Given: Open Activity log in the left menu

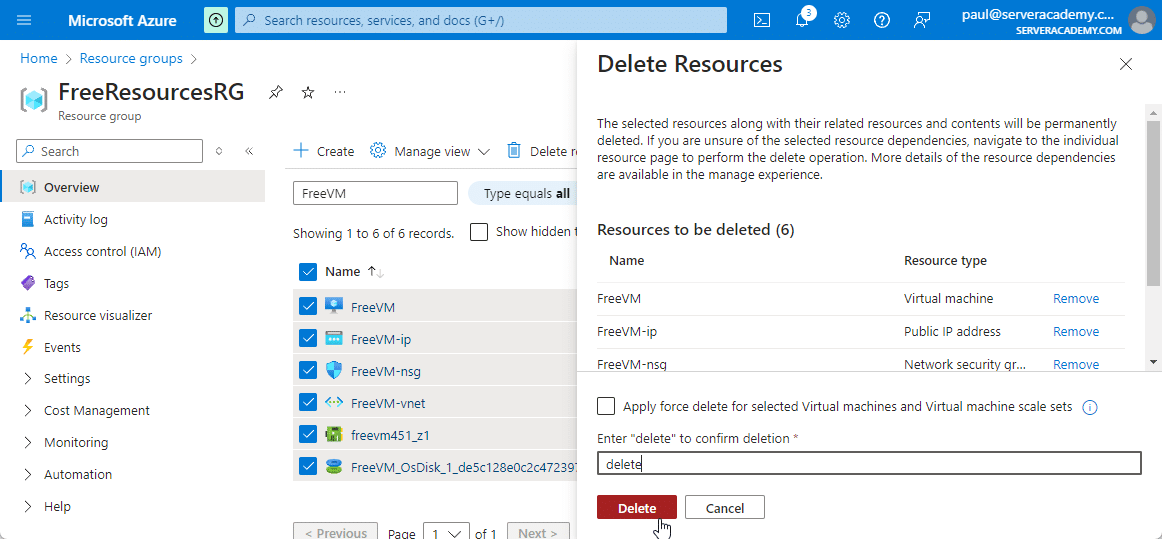Looking at the screenshot, I should tap(75, 219).
